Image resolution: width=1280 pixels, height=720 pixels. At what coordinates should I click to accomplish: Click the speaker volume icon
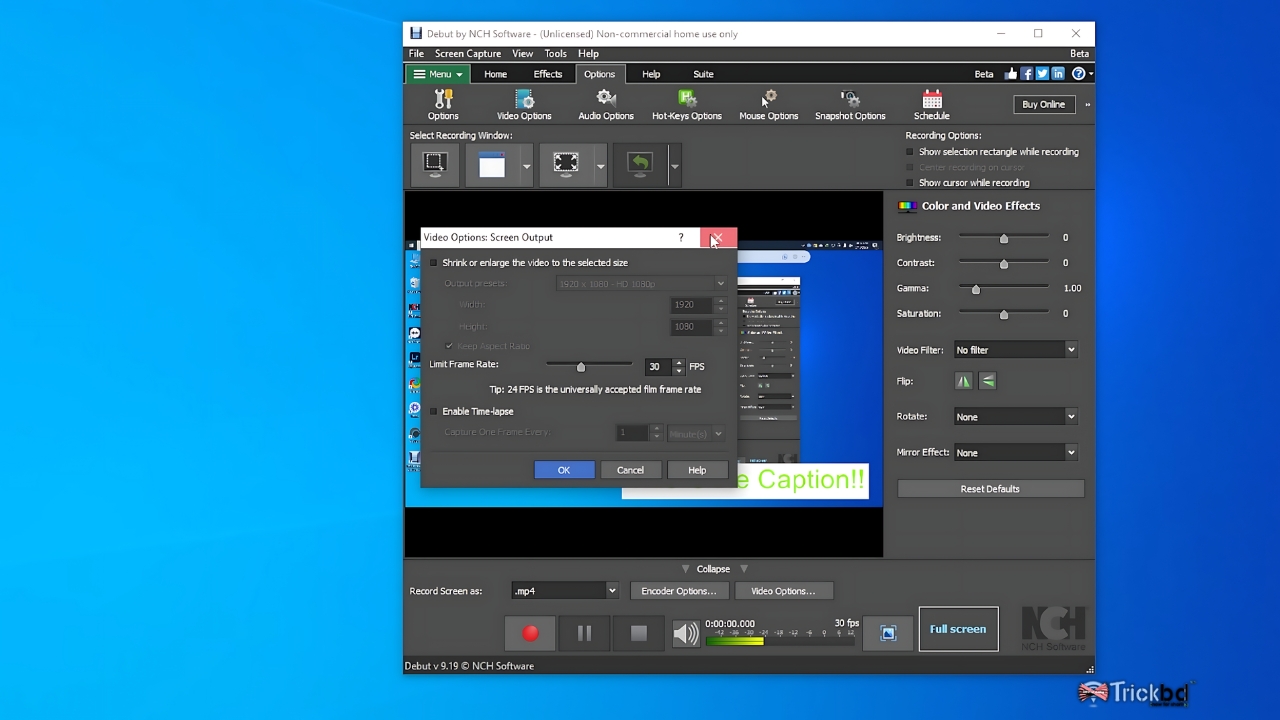(685, 633)
